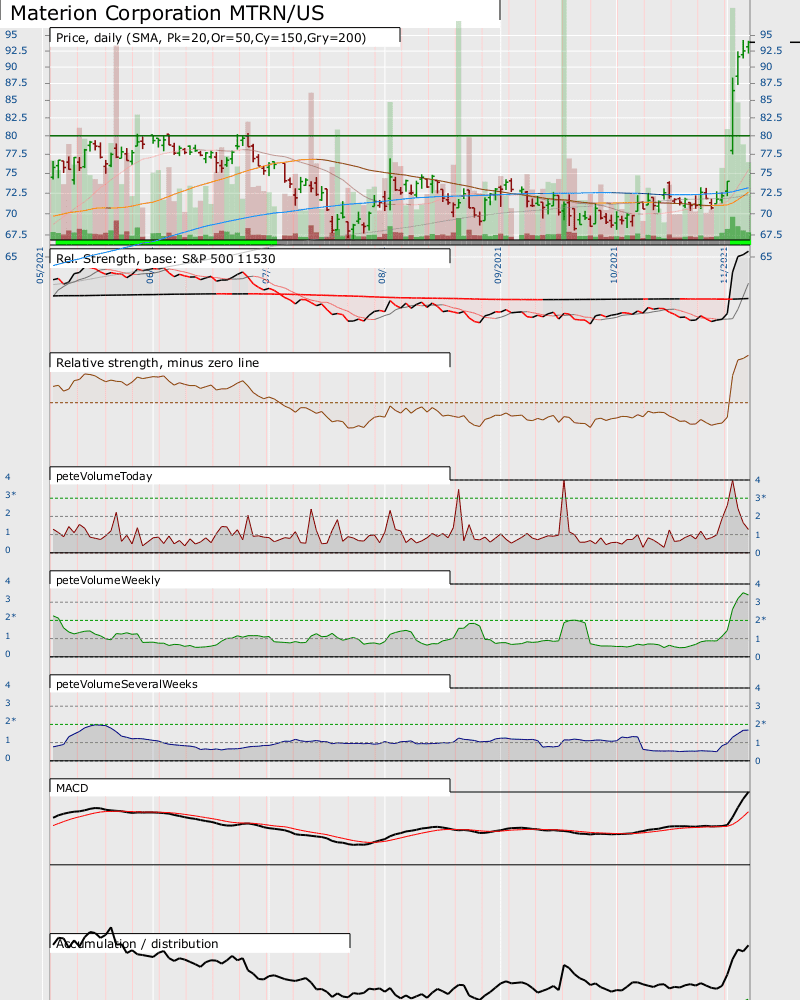Click the 09/2021 date axis label
Screen dimensions: 800x1000
(498, 265)
